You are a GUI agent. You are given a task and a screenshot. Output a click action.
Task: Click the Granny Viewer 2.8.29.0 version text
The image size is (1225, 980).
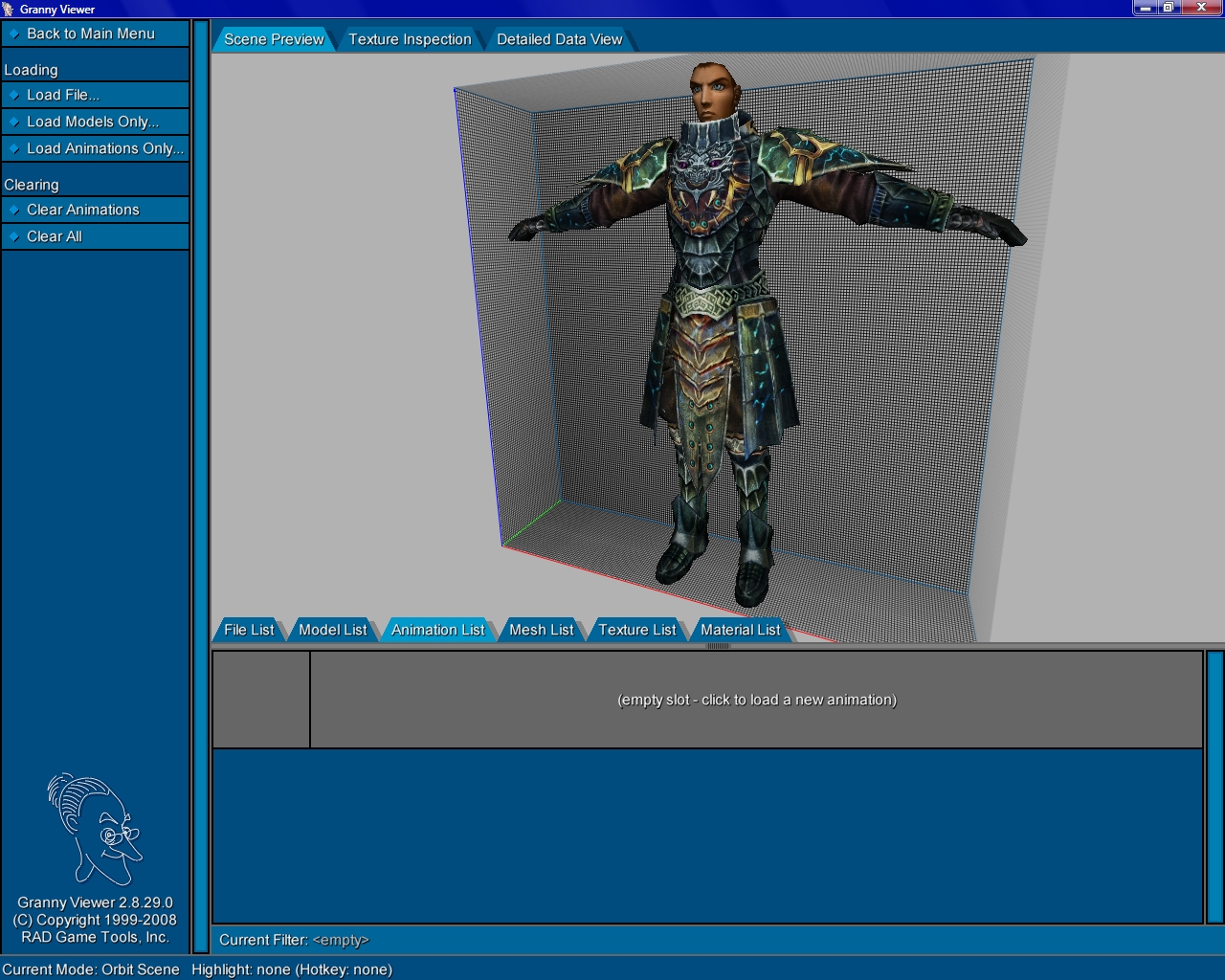point(95,902)
